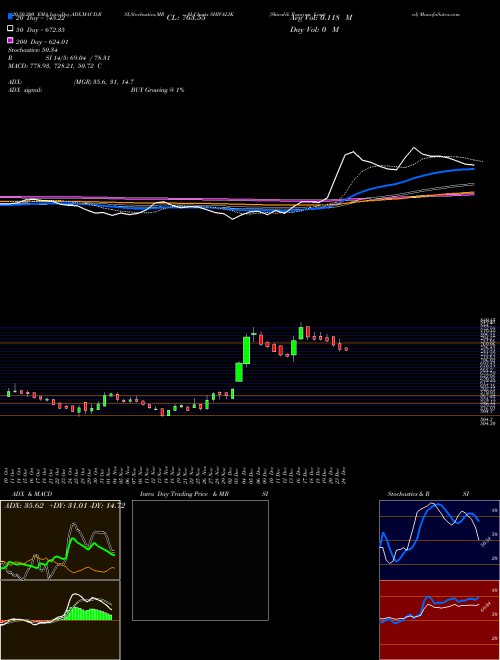Open the blue Stochastics chart panel
The height and width of the screenshot is (660, 500).
[439, 540]
